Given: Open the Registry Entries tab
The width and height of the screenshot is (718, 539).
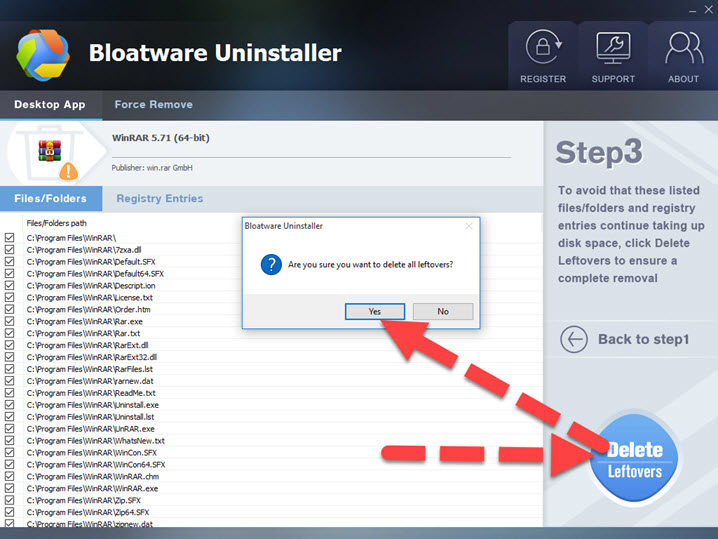Looking at the screenshot, I should 159,199.
